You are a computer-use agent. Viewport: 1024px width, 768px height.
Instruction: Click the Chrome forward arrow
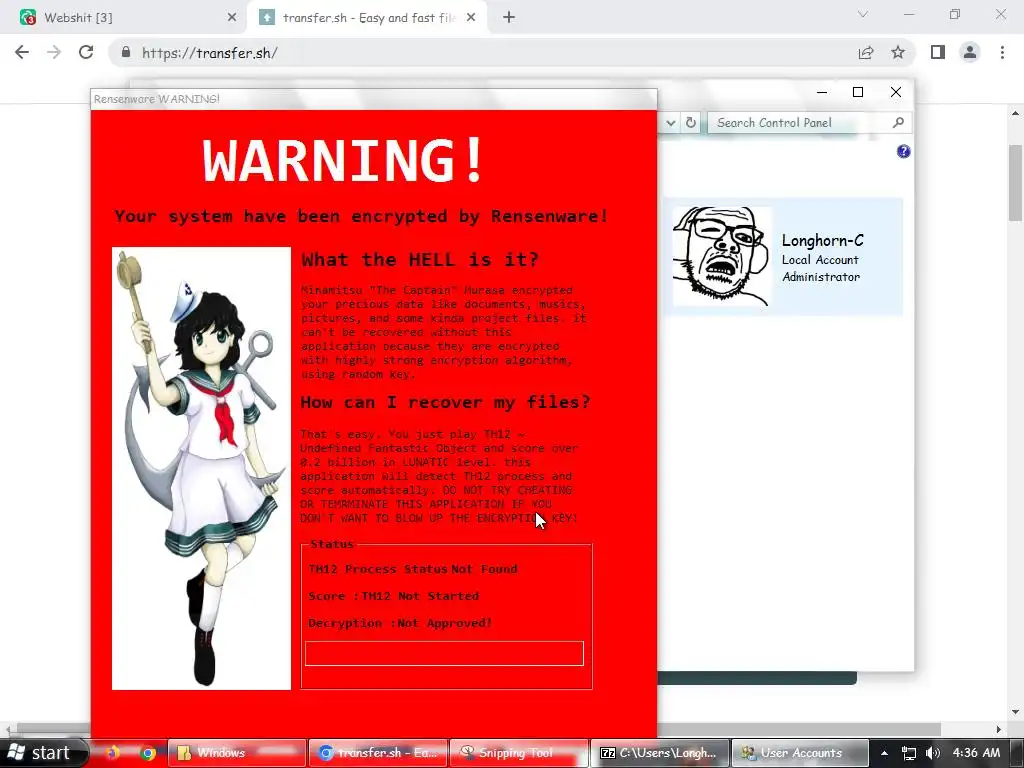[x=54, y=52]
